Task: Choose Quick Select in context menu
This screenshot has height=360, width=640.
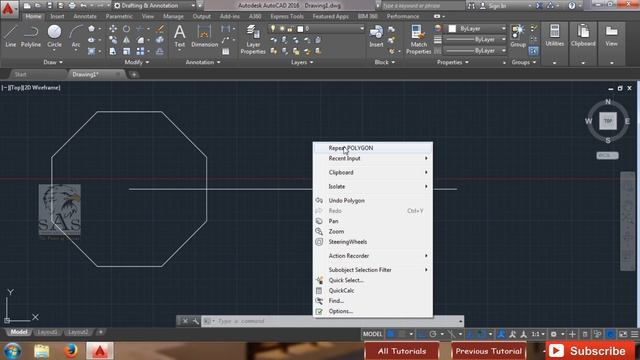Action: tap(373, 280)
